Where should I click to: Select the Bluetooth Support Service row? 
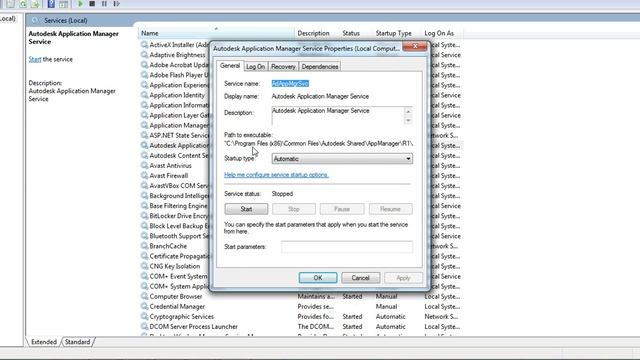click(175, 236)
